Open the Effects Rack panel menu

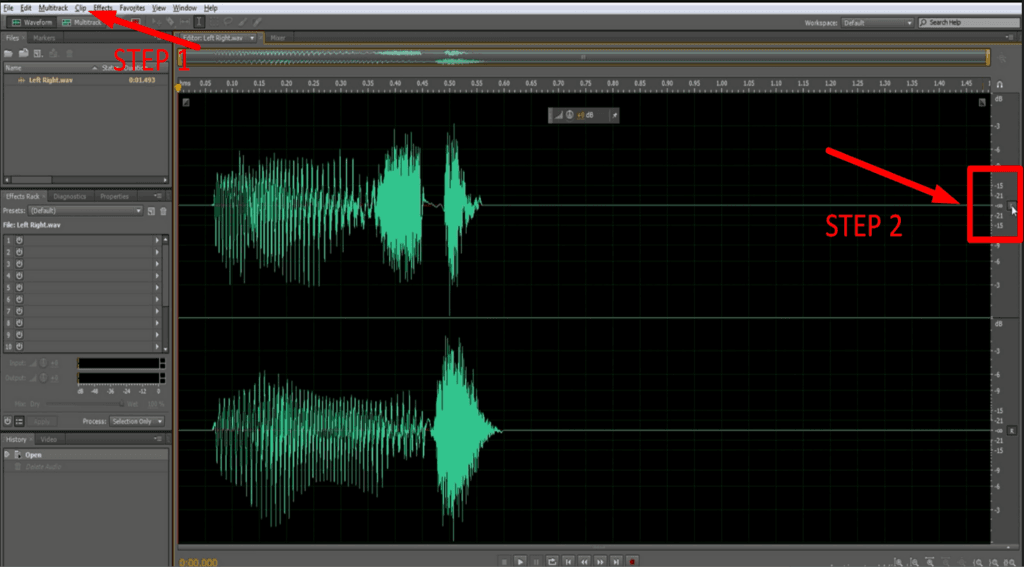[158, 196]
